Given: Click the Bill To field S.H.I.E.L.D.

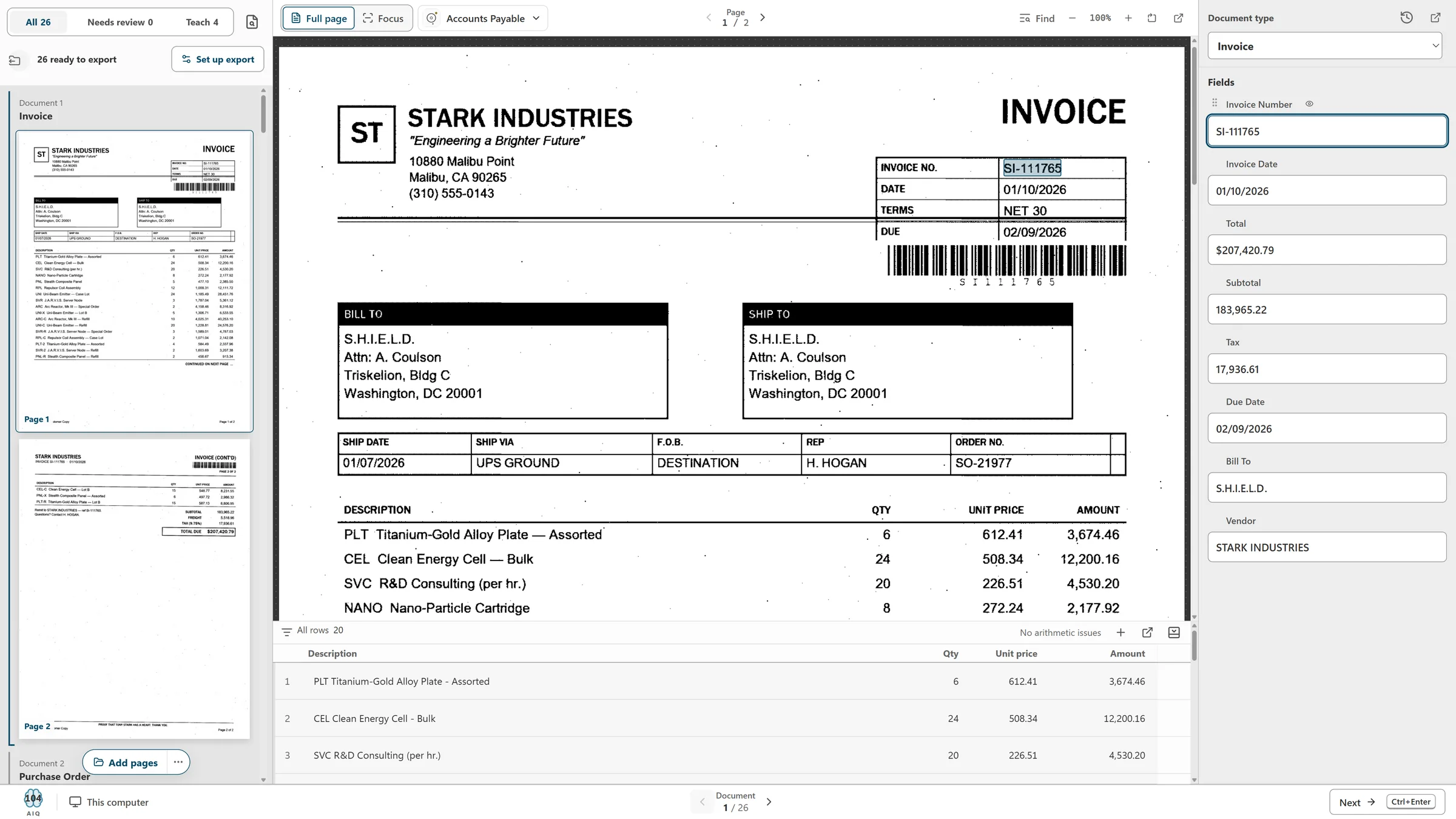Looking at the screenshot, I should pyautogui.click(x=1327, y=488).
